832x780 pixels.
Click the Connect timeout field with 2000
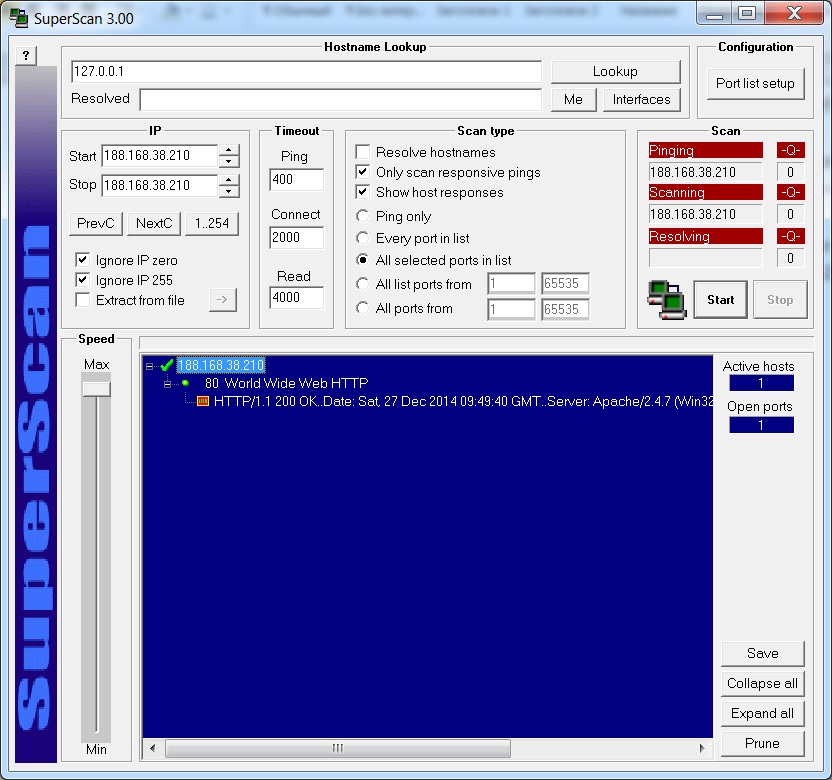click(x=296, y=238)
